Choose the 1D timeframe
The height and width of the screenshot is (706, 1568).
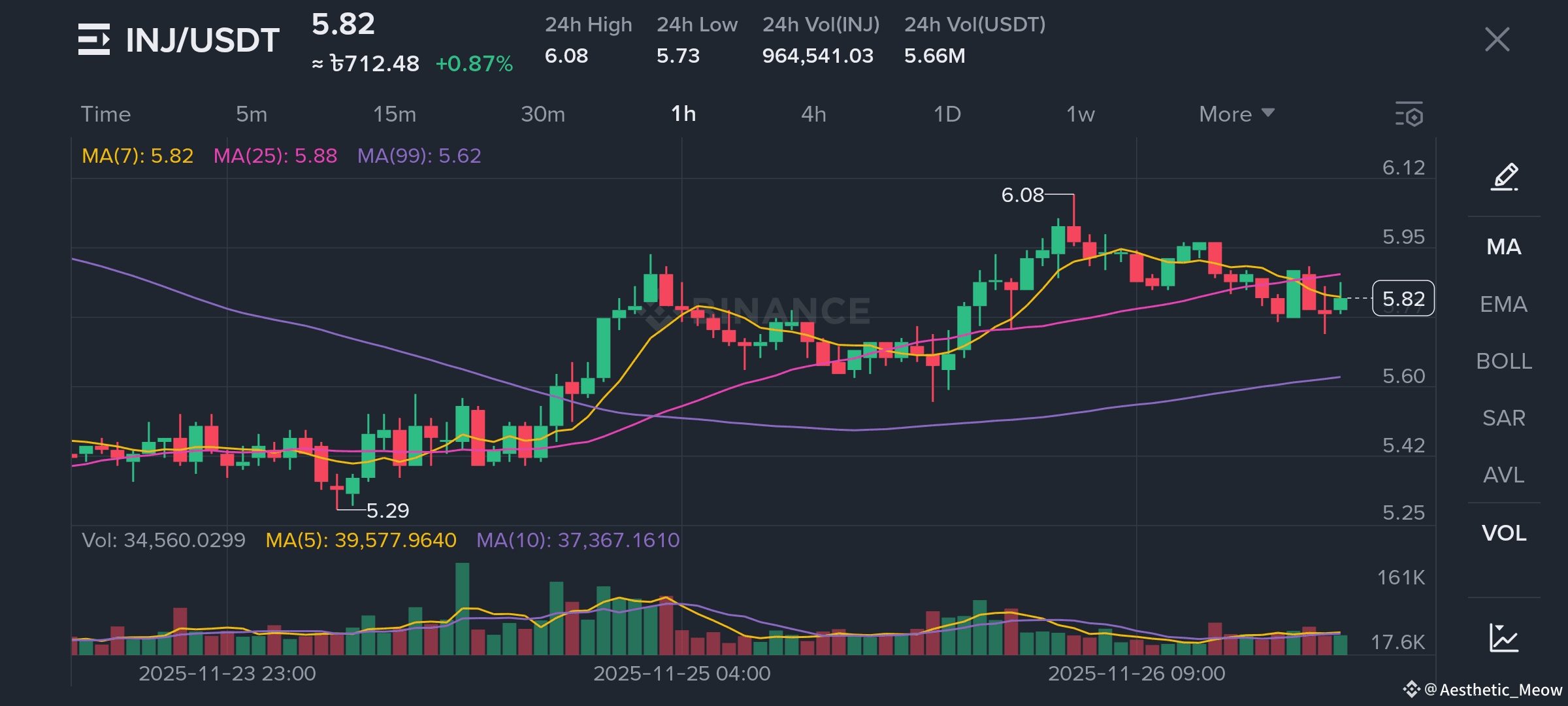947,114
